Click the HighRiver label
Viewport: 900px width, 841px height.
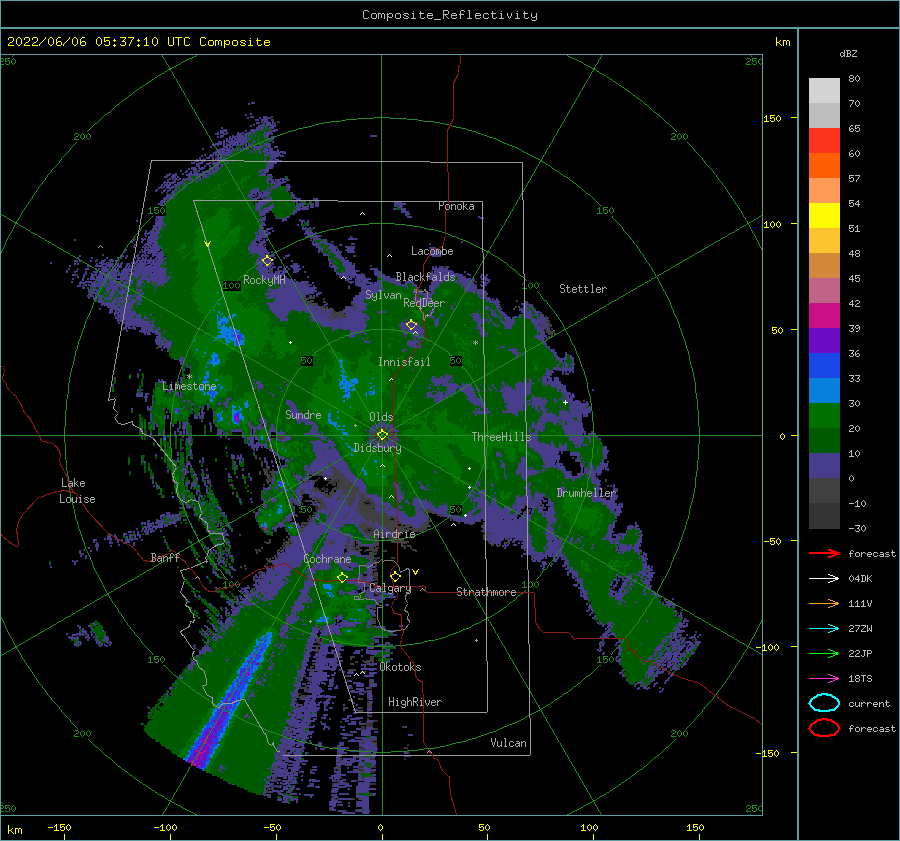pos(415,702)
